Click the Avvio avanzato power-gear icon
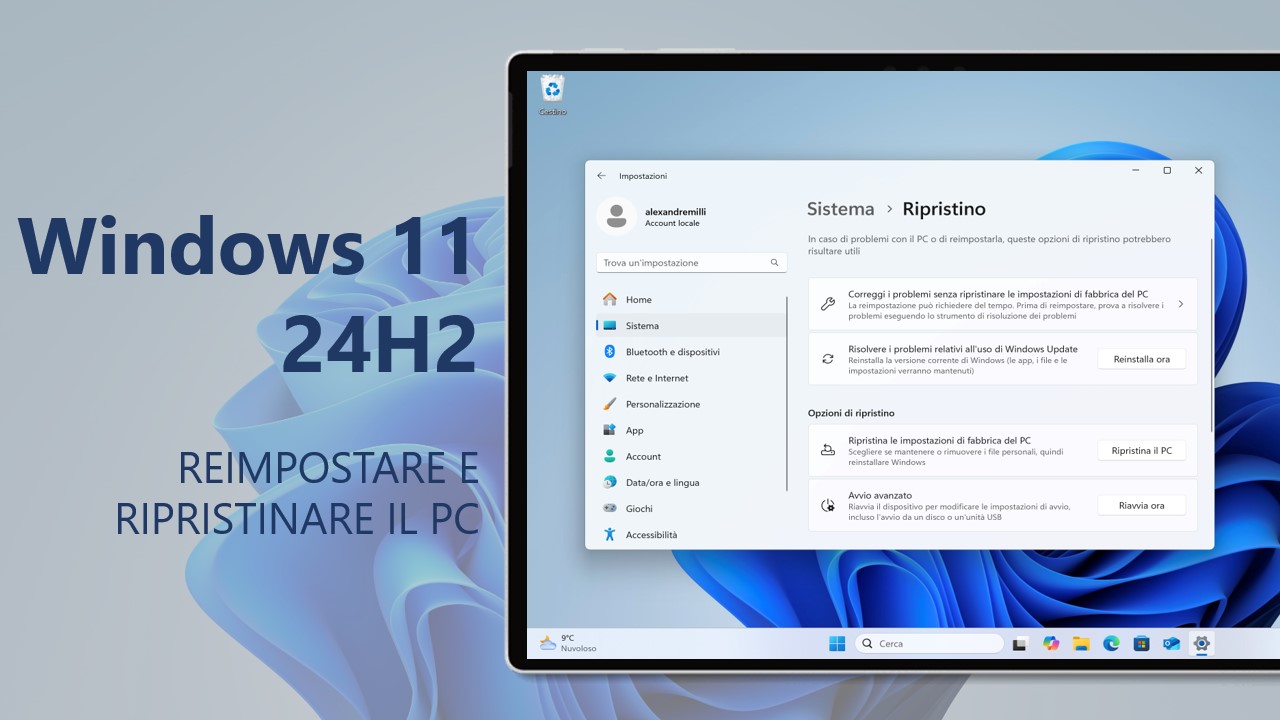This screenshot has height=720, width=1280. click(828, 505)
